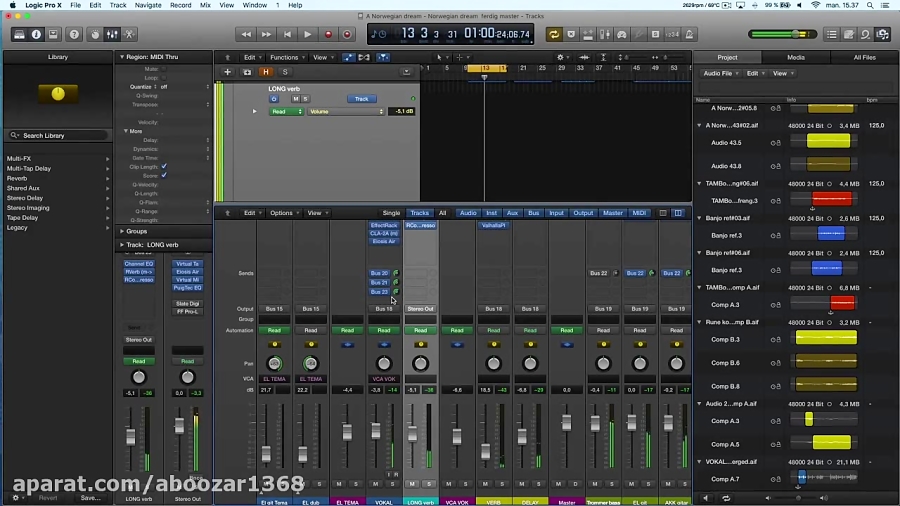900x506 pixels.
Task: Open the Note Pads button
Action: pos(849,34)
